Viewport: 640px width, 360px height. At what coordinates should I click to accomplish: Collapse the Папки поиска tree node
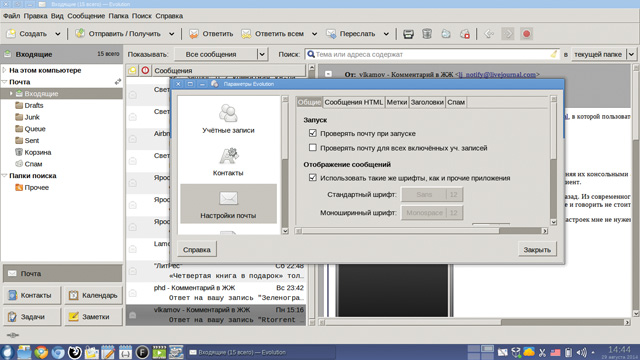tap(4, 176)
